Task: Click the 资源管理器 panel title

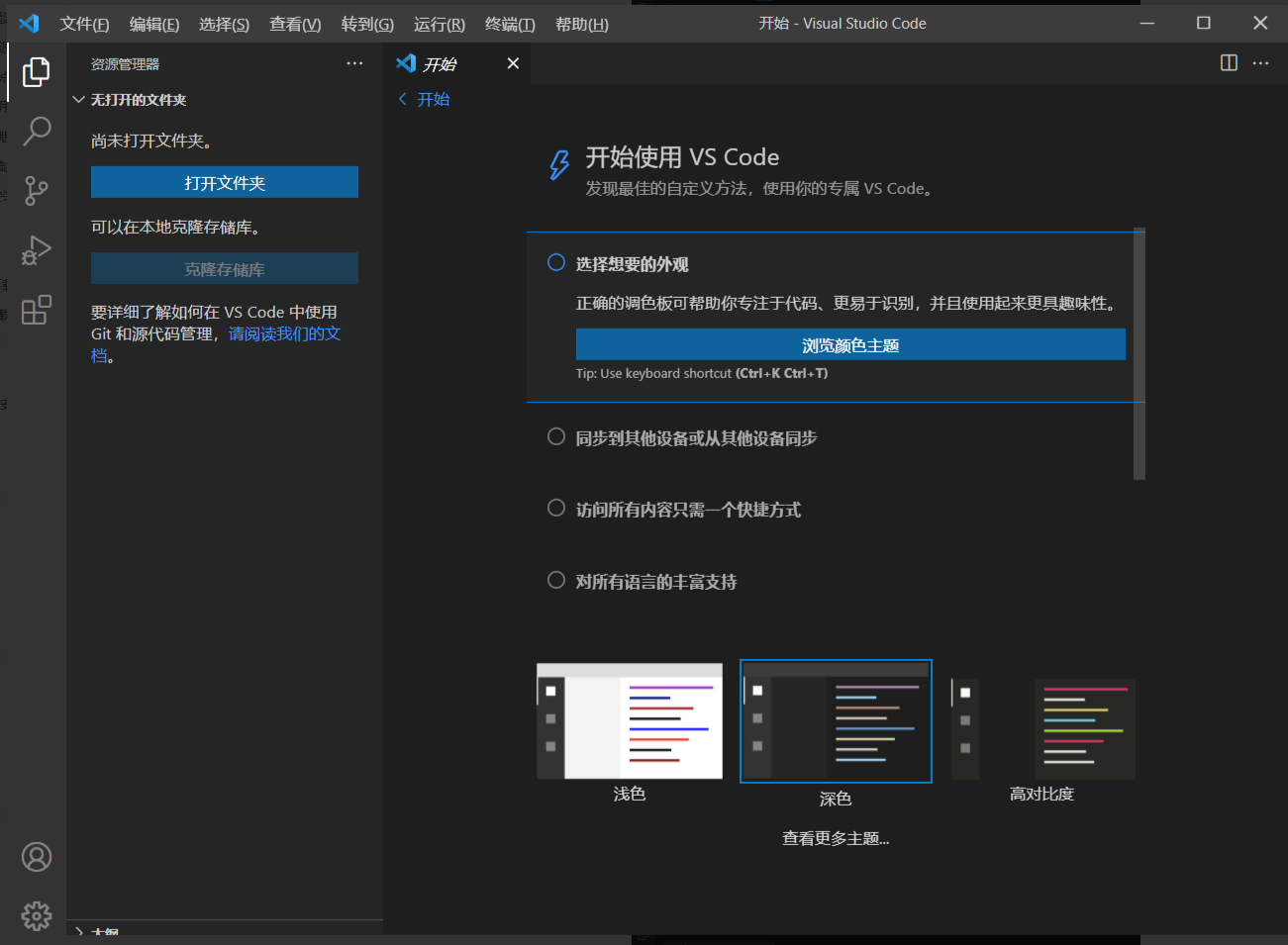Action: pos(125,64)
